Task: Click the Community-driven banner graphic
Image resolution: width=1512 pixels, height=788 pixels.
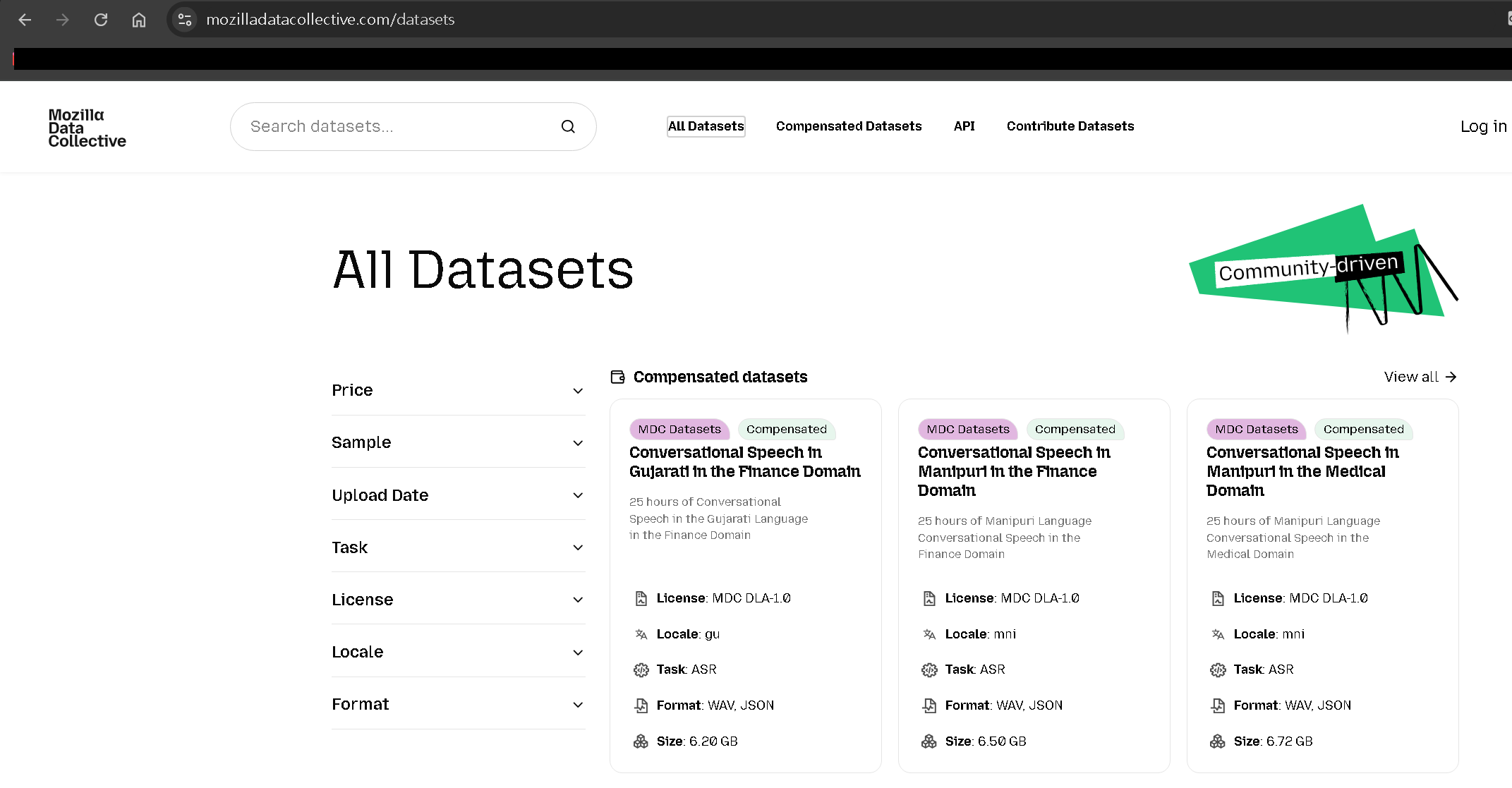Action: click(1324, 268)
